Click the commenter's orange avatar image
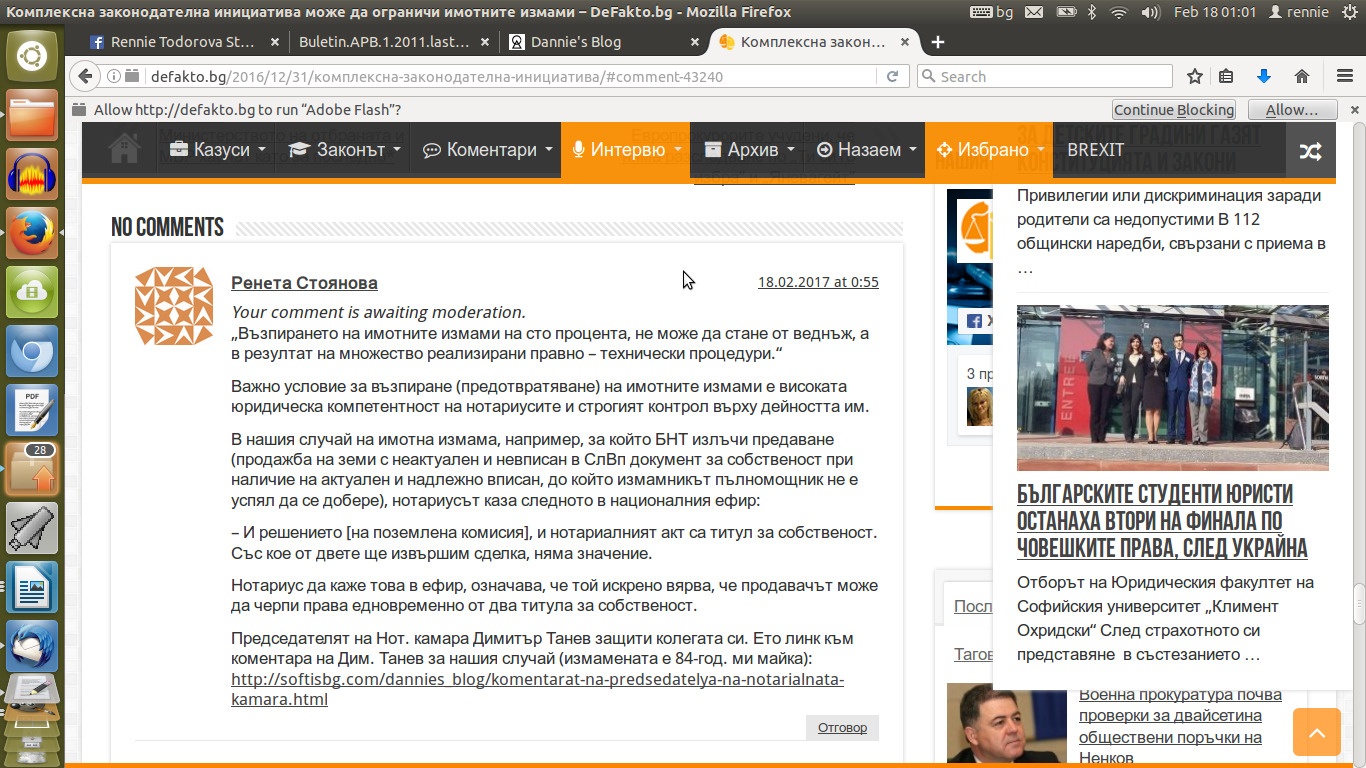Viewport: 1366px width, 768px height. point(174,306)
